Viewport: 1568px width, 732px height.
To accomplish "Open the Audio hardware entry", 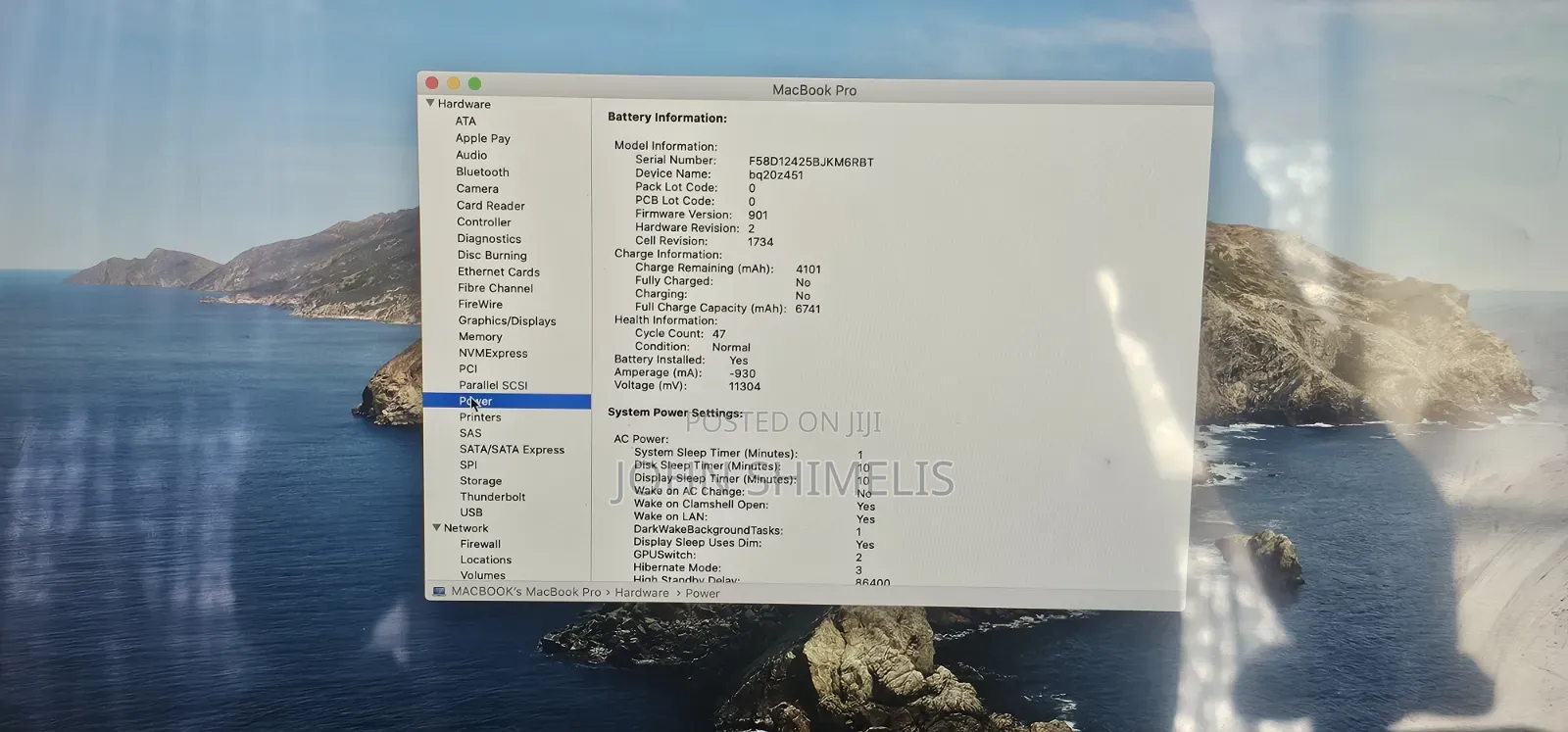I will point(471,155).
